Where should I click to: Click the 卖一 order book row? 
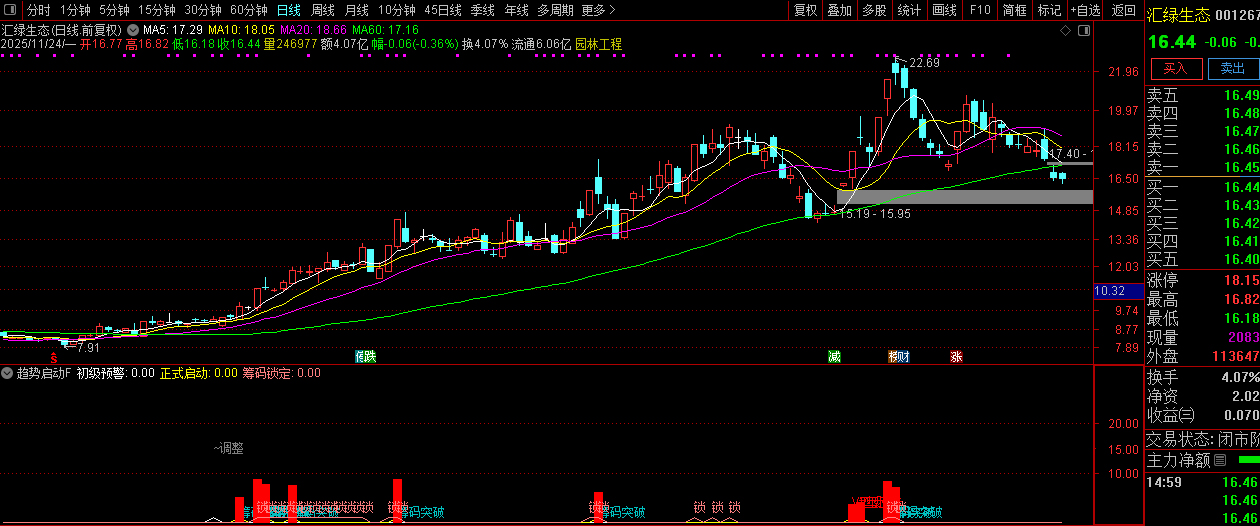1202,167
